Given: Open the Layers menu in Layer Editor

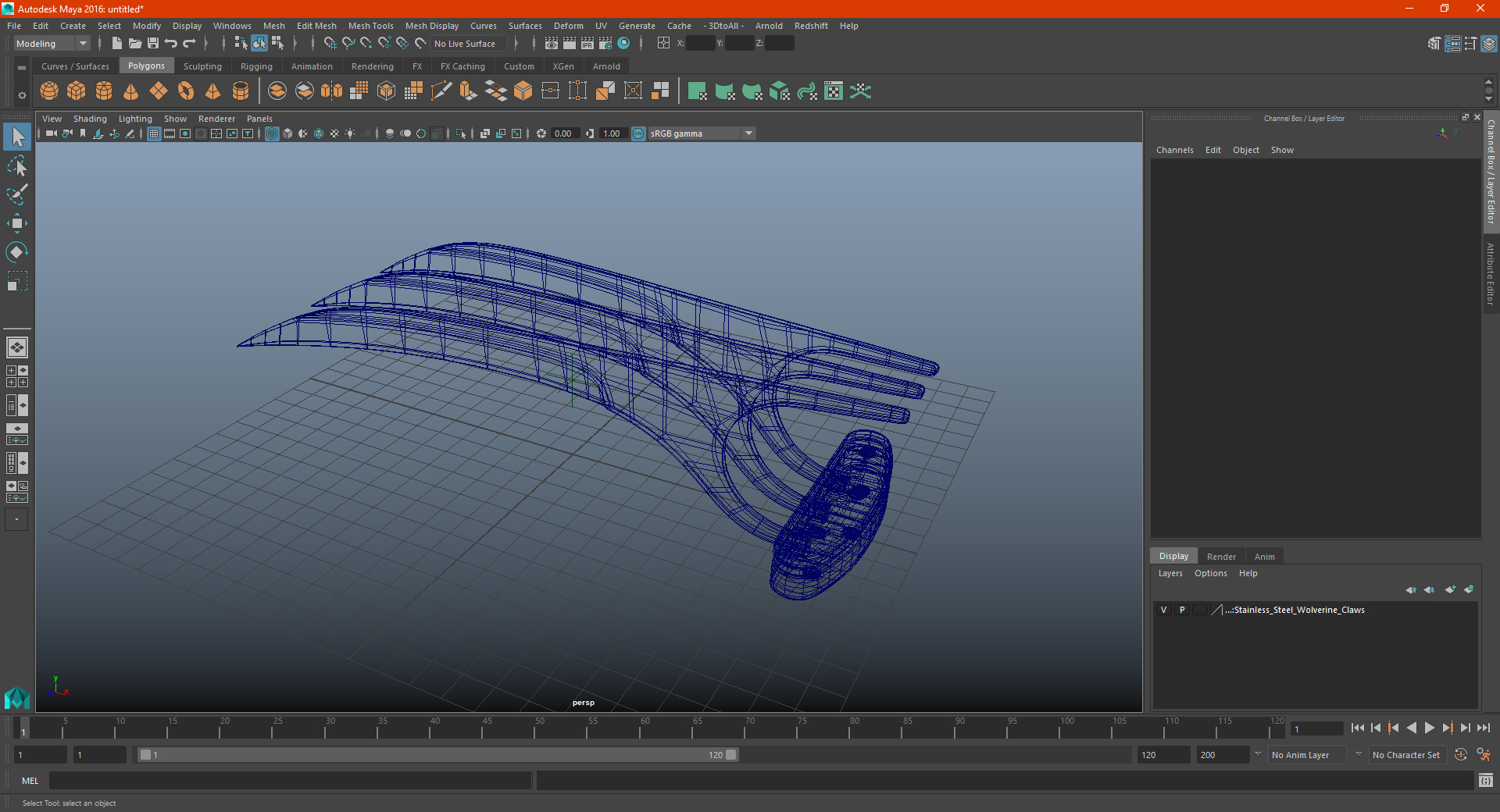Looking at the screenshot, I should pos(1170,573).
